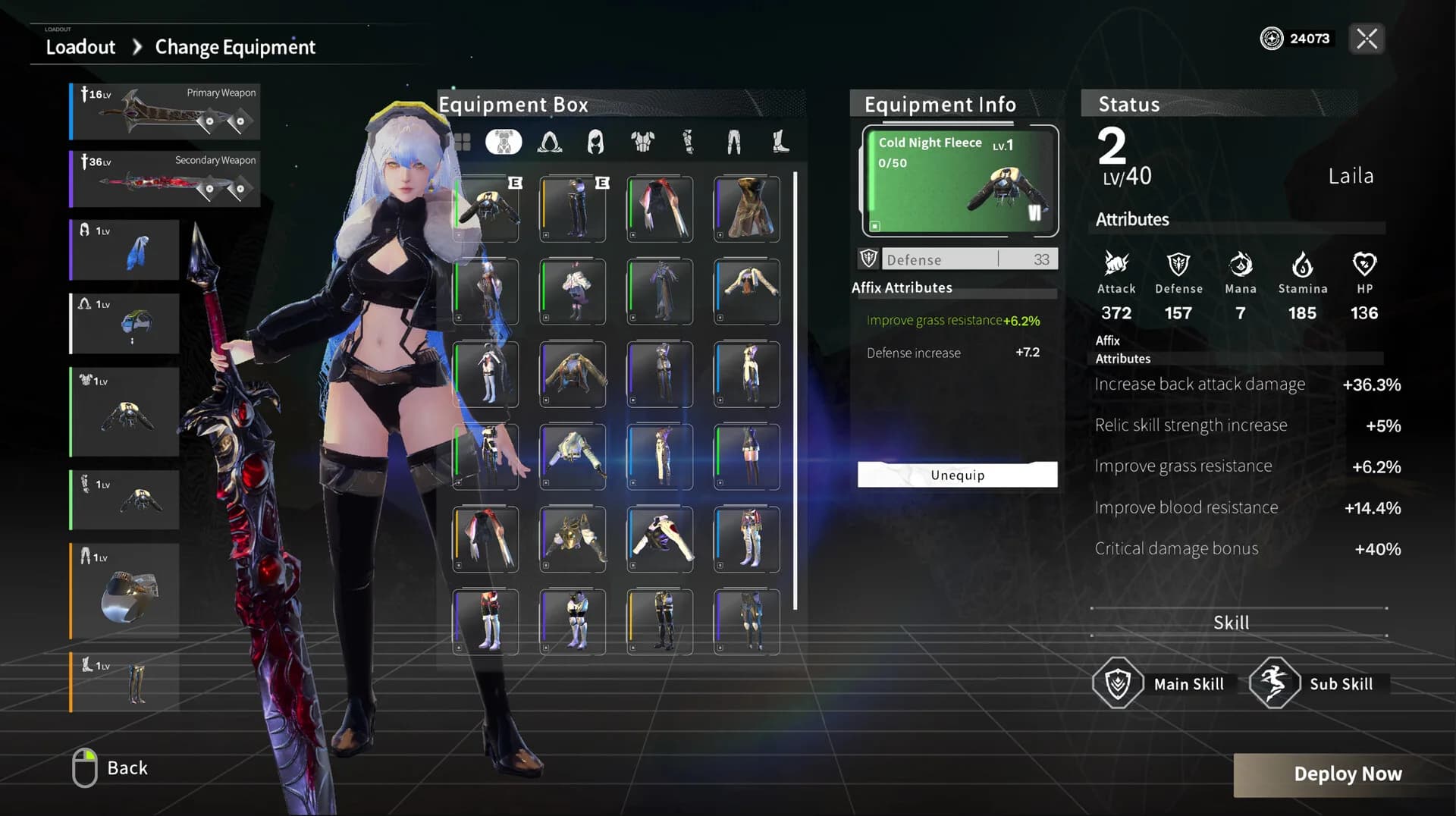This screenshot has width=1456, height=816.
Task: Click the Attack attribute icon
Action: 1116,264
